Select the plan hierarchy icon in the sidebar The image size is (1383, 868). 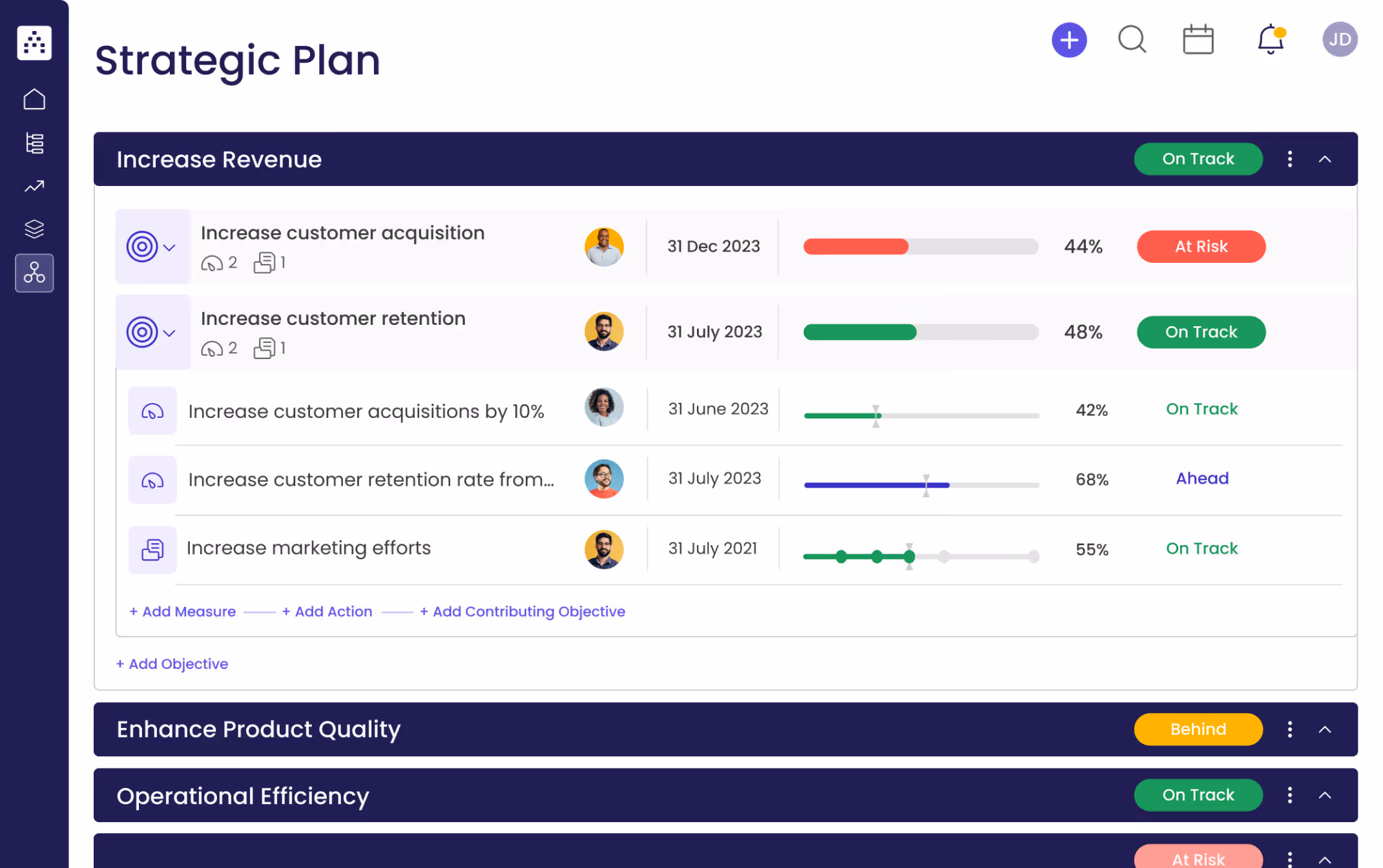coord(34,143)
